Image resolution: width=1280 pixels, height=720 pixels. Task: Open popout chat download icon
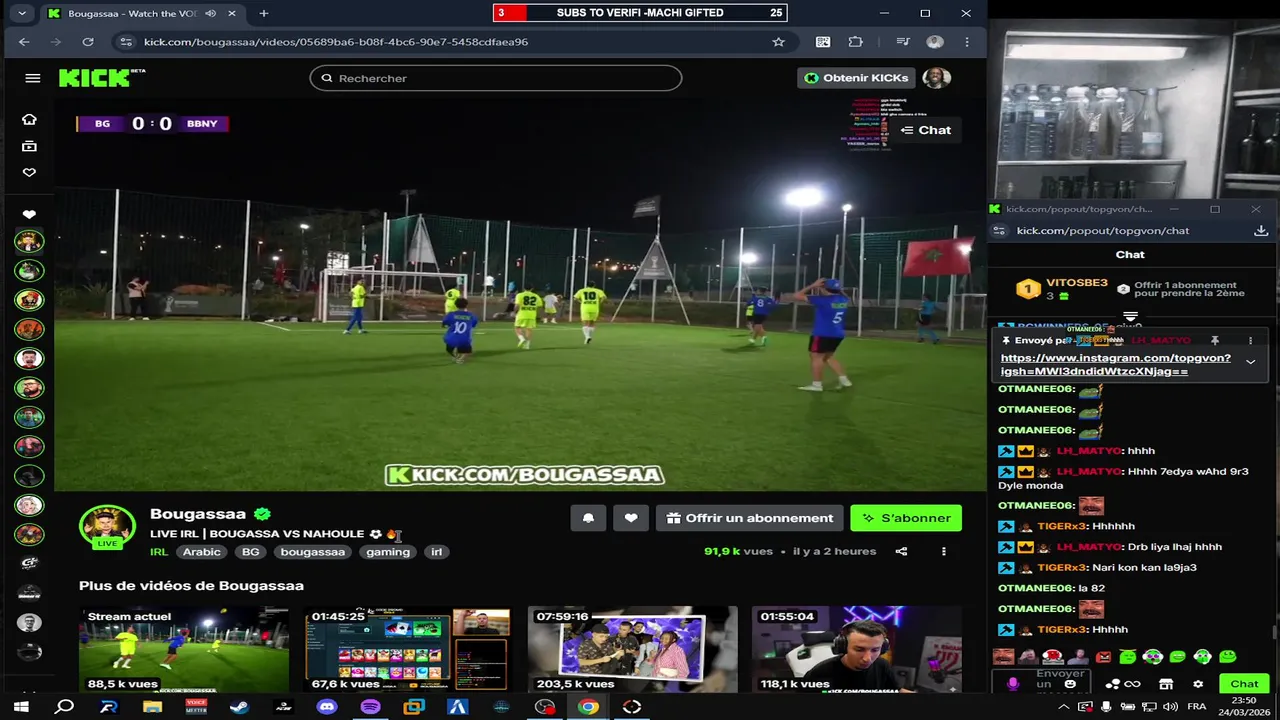pos(1261,230)
